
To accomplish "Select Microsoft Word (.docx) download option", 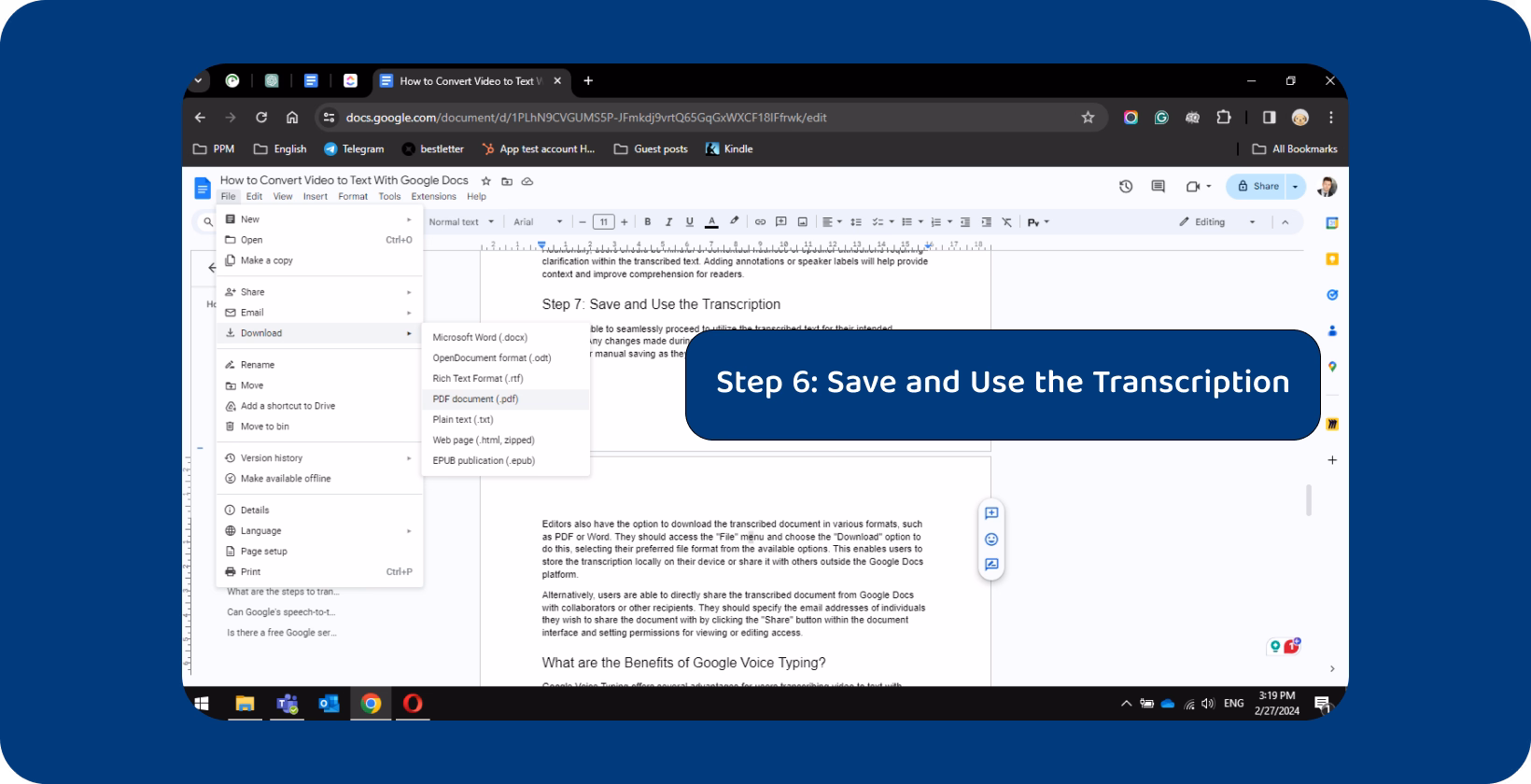I will click(505, 338).
